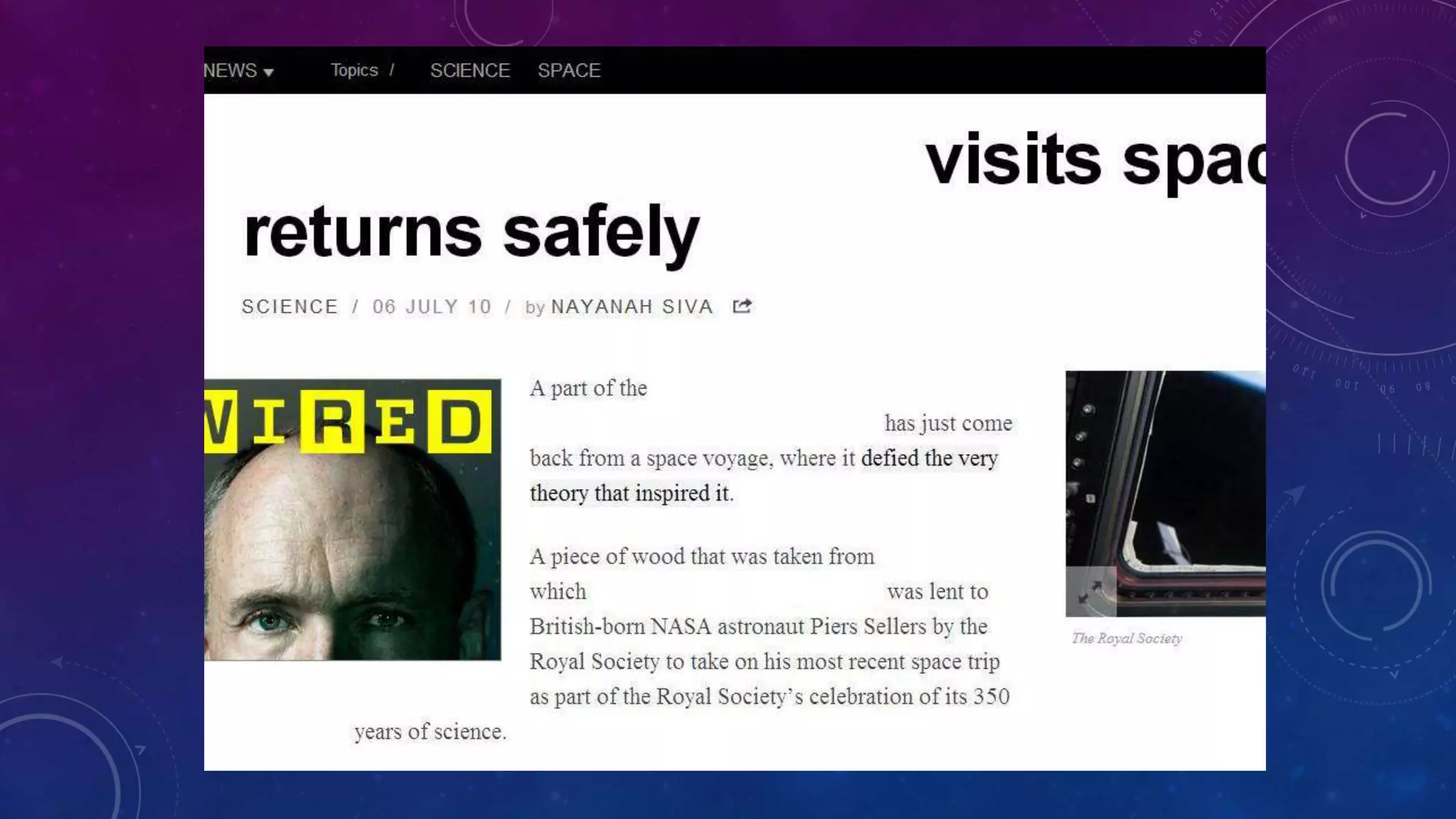Viewport: 1456px width, 819px height.
Task: Click the expand image arrows icon
Action: (x=1089, y=591)
